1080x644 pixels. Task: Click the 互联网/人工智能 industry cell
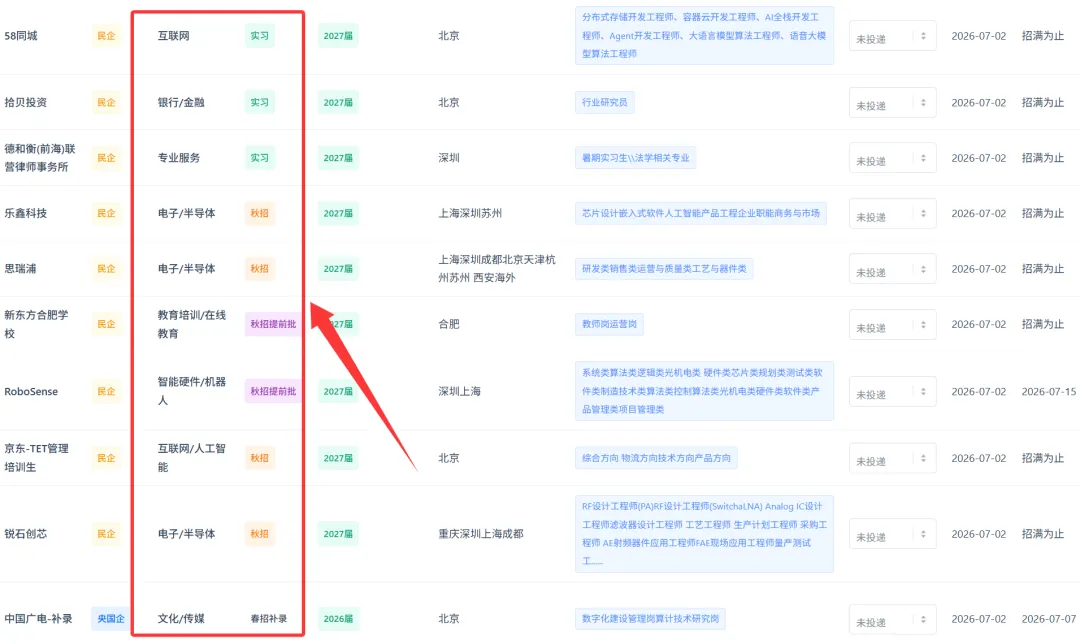pyautogui.click(x=191, y=458)
